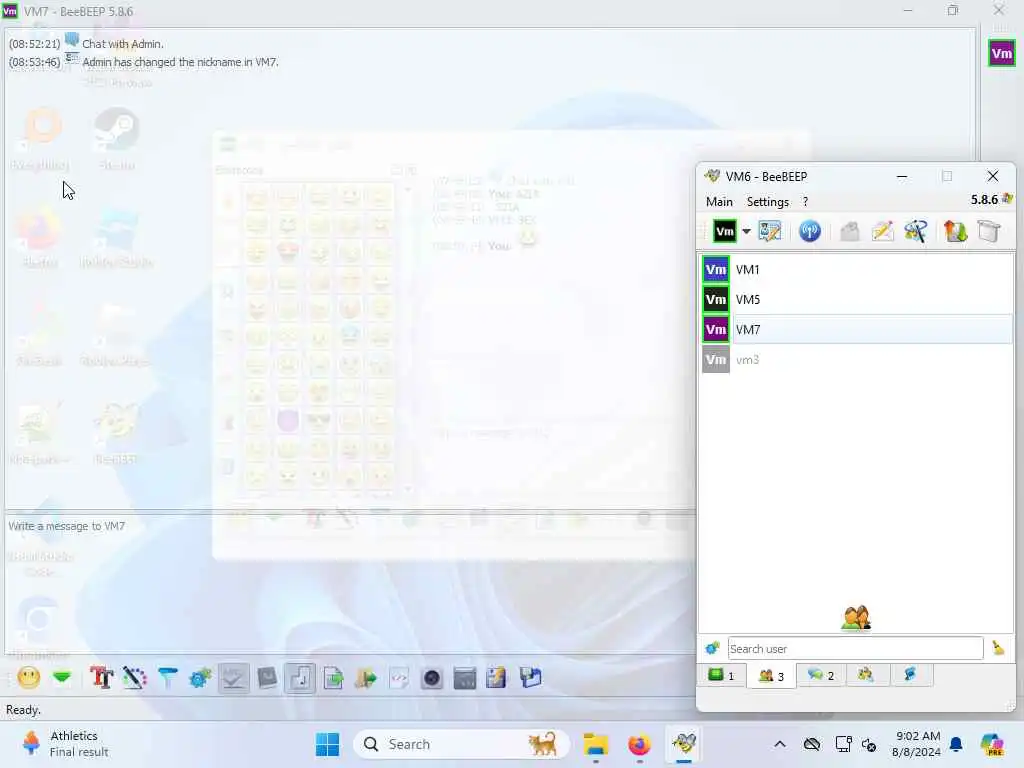This screenshot has height=768, width=1024.
Task: Toggle the grey square button beside the checkmark
Action: pos(267,678)
